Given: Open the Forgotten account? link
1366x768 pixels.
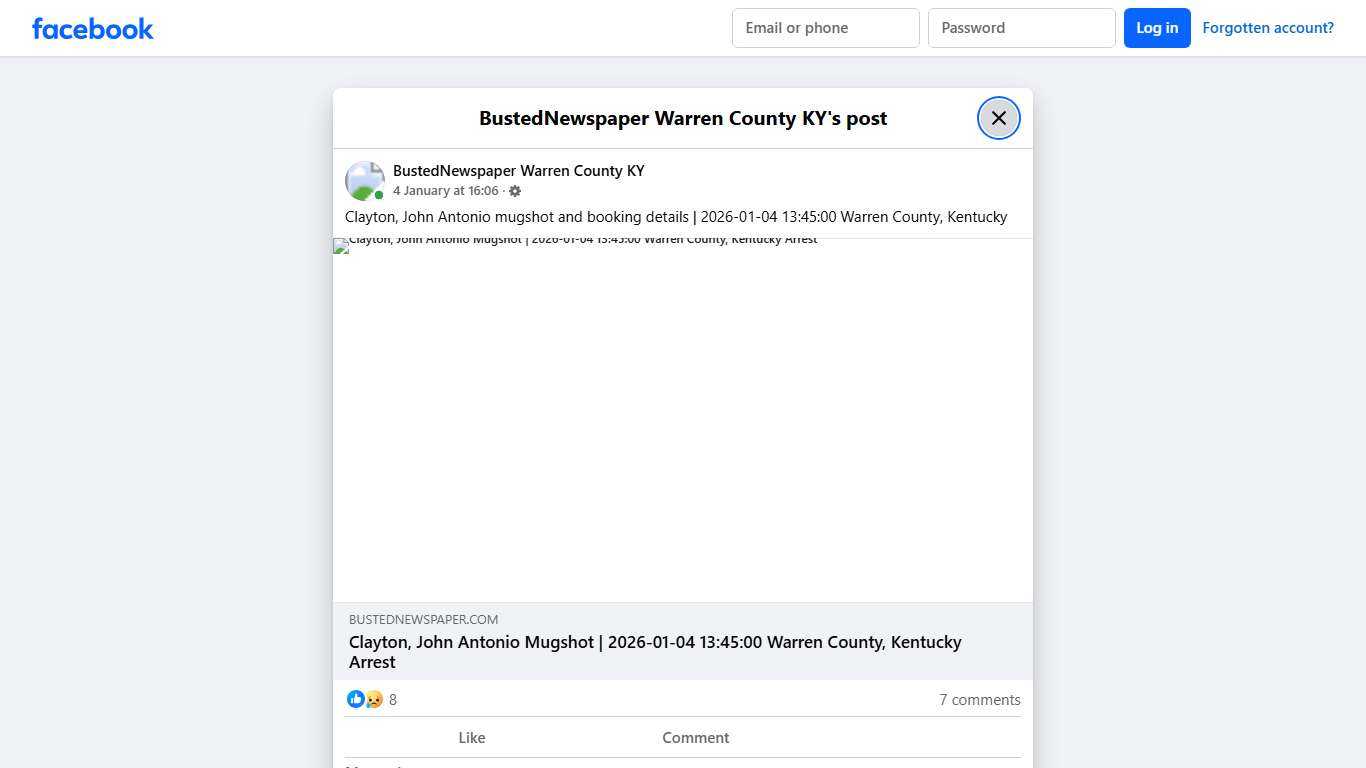Looking at the screenshot, I should coord(1267,28).
